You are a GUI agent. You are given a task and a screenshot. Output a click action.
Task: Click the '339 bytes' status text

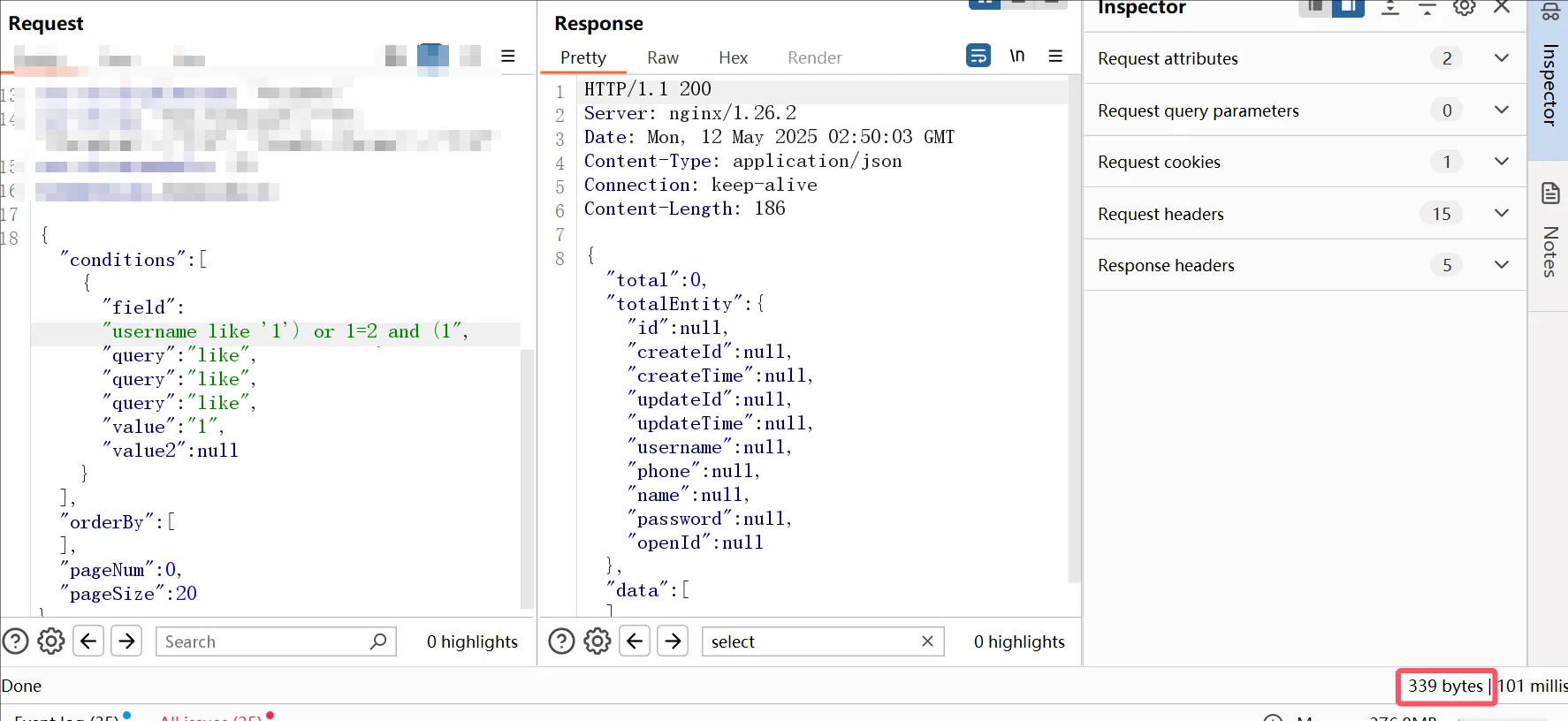point(1445,686)
